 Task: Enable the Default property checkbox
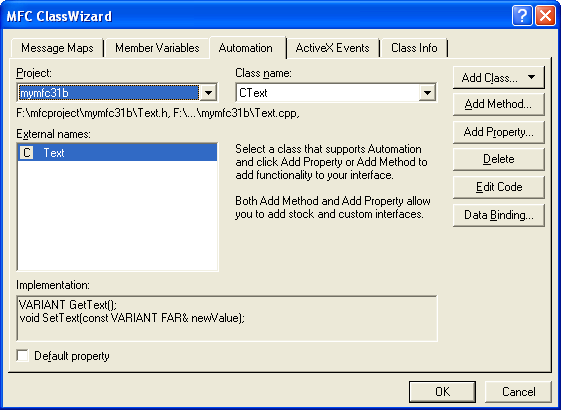(23, 356)
